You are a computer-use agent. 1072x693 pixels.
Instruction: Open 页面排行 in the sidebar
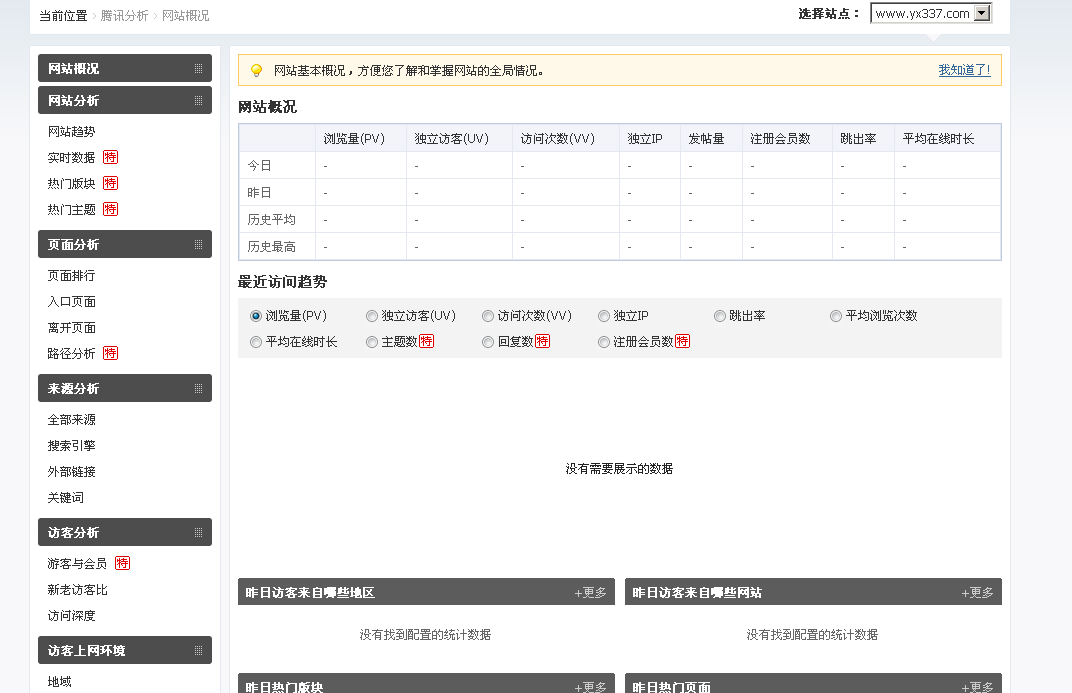click(x=72, y=275)
